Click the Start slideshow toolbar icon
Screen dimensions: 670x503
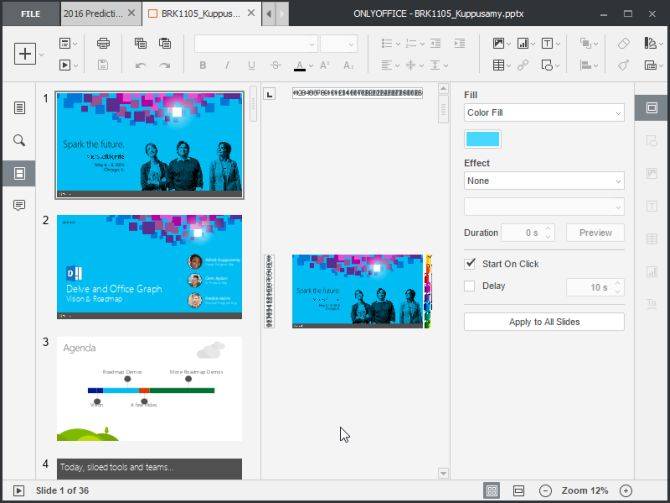click(x=65, y=65)
